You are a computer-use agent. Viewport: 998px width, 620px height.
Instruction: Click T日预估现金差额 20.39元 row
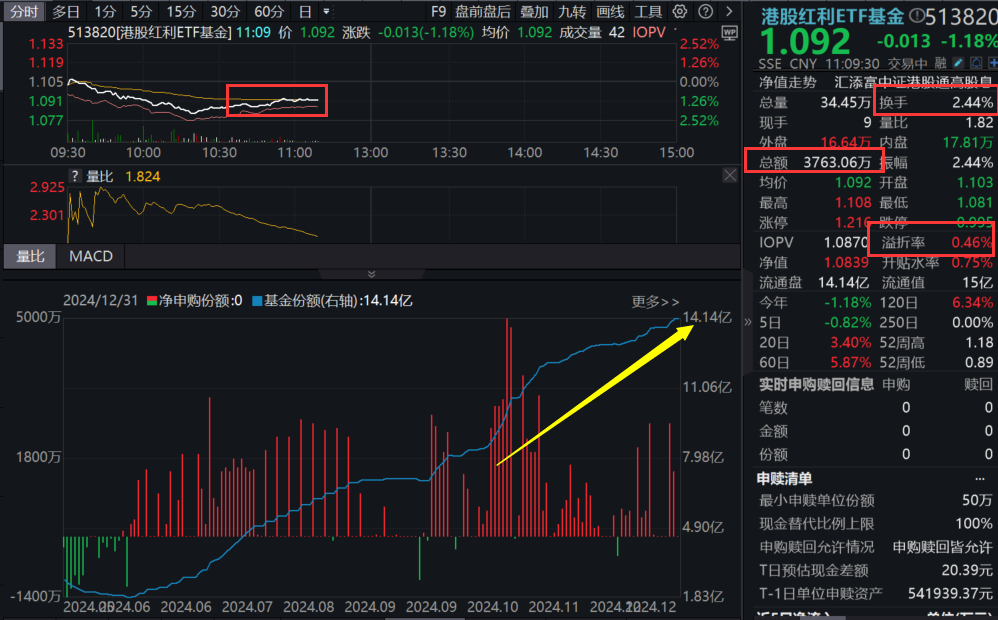(875, 570)
